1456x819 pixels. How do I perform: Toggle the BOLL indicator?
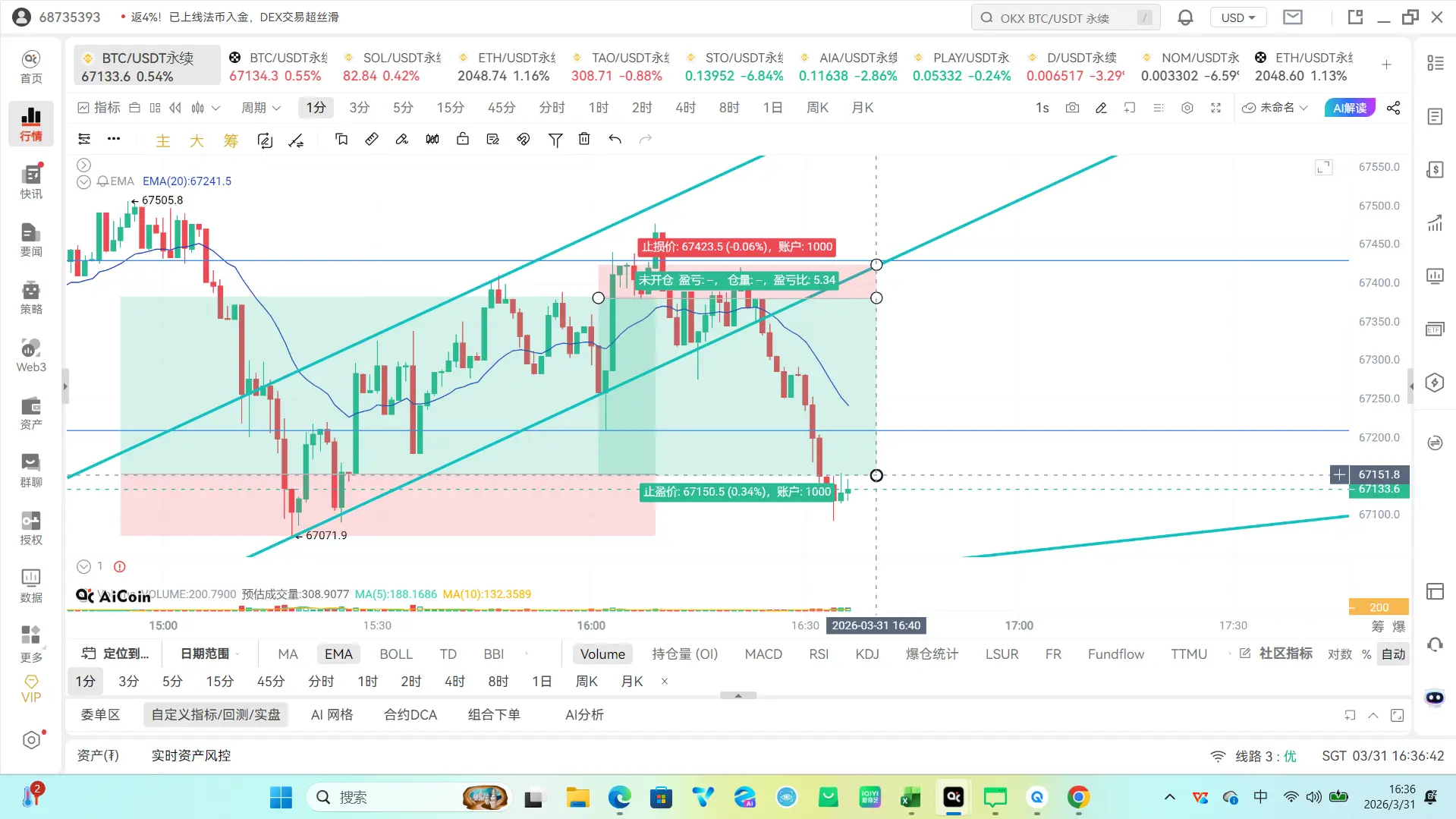(x=396, y=654)
